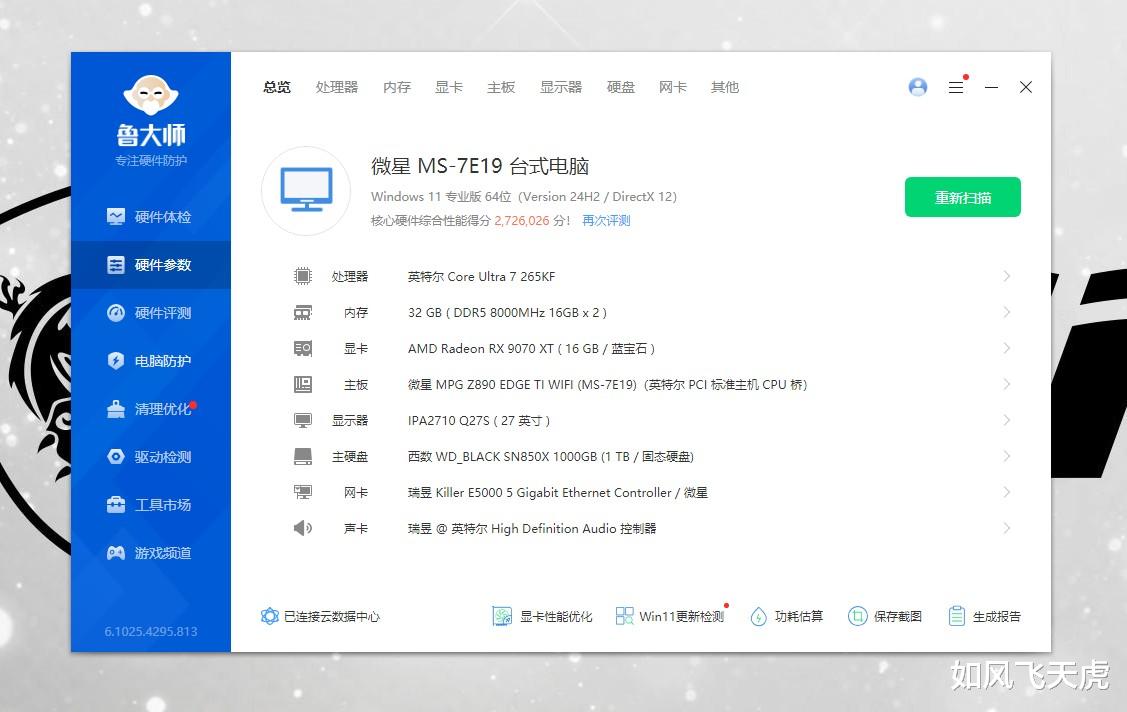
Task: Click the 鲁大师 mascot logo
Action: click(151, 95)
